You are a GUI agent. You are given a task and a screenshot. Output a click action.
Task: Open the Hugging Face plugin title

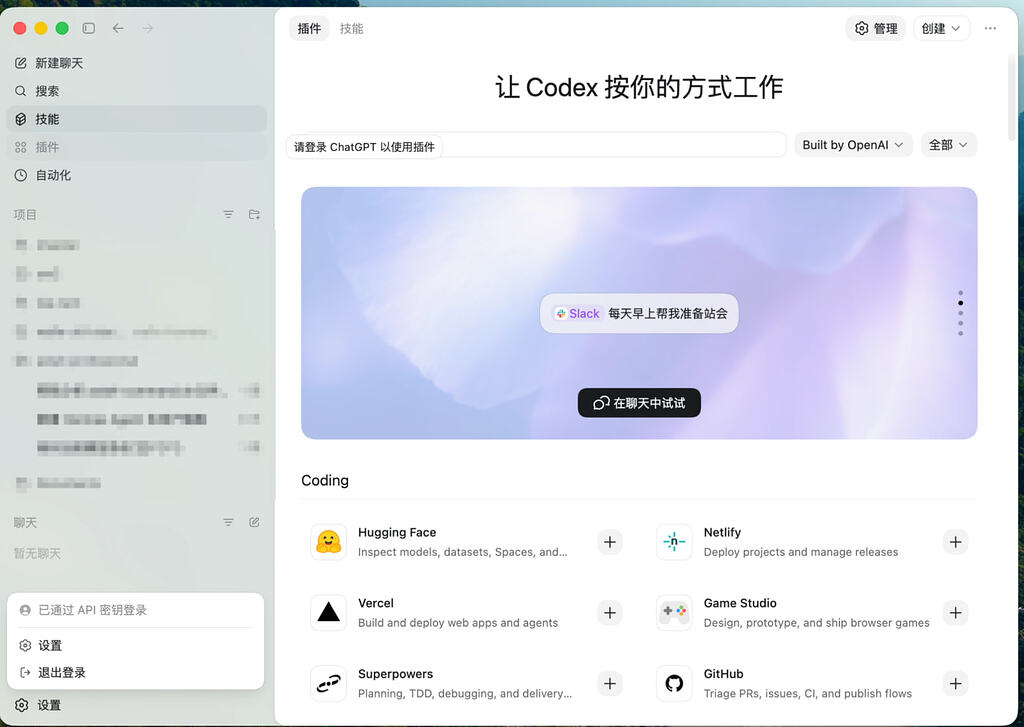click(397, 532)
